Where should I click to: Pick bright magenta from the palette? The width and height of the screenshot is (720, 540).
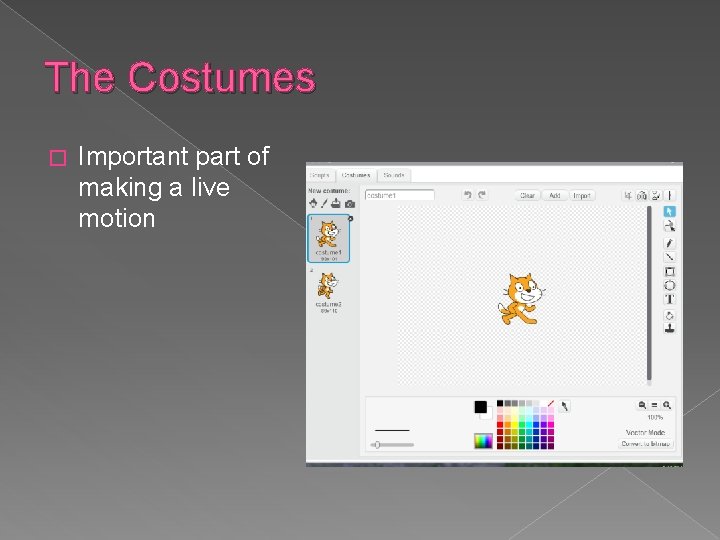pos(551,425)
